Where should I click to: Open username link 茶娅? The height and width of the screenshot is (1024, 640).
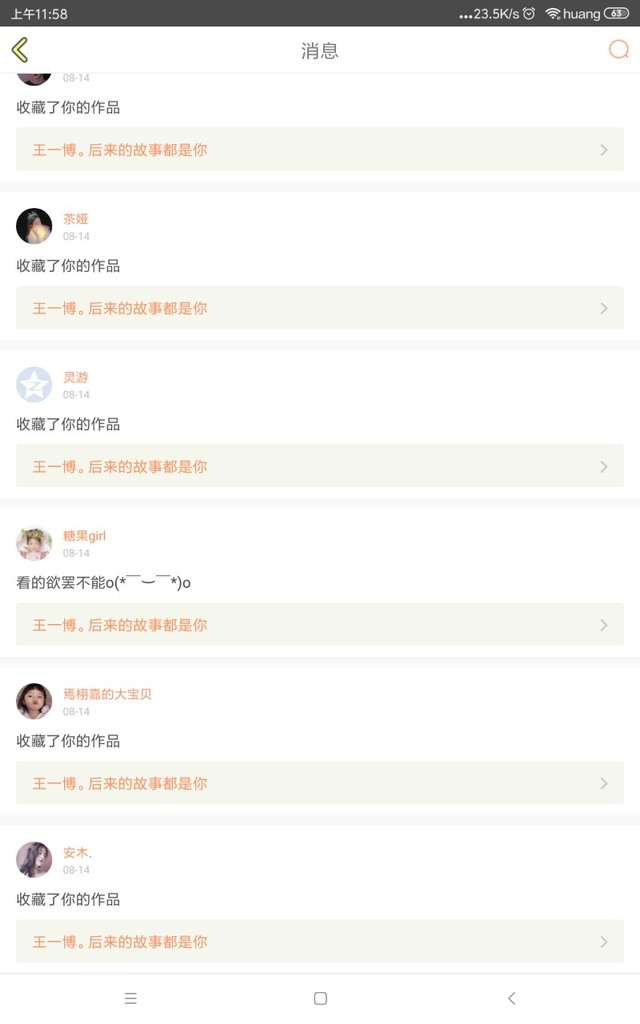pos(76,219)
